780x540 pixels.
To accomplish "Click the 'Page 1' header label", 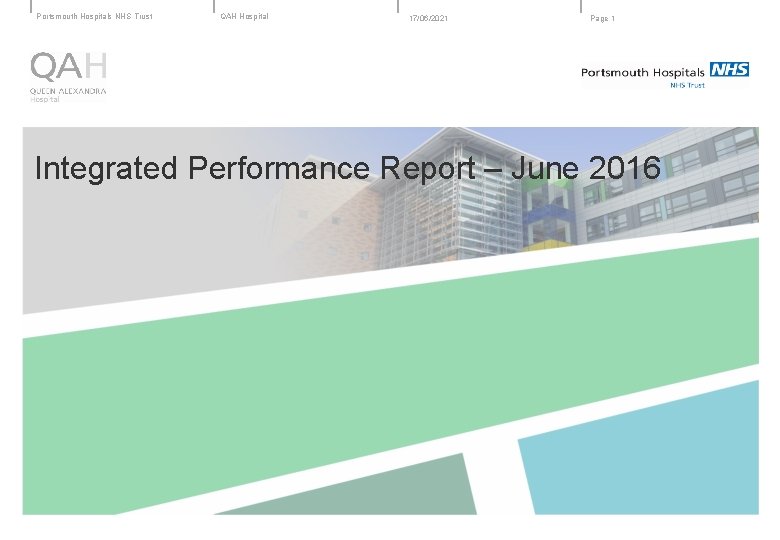I will coord(602,18).
